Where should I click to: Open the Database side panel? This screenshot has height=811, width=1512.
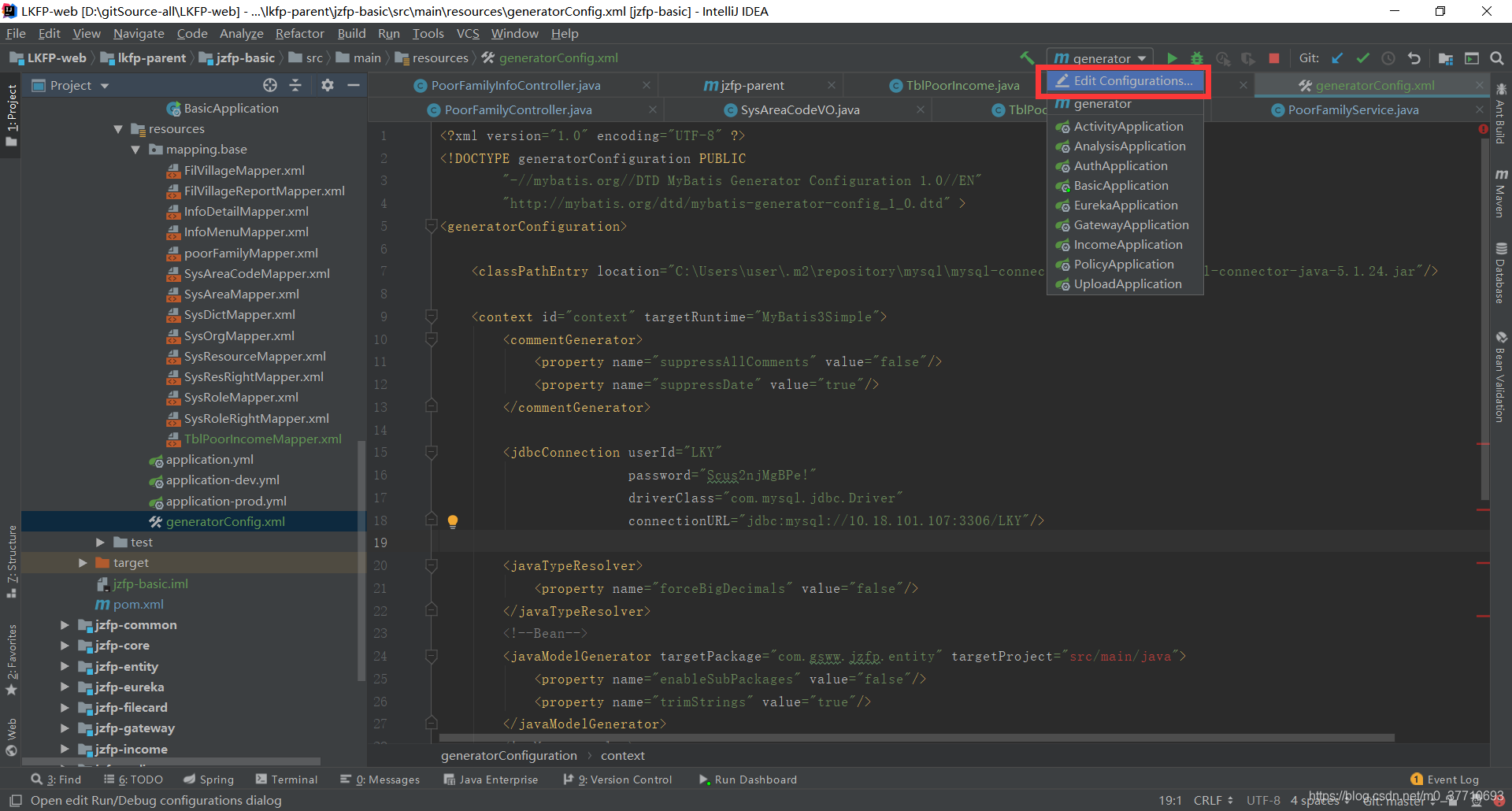pos(1501,272)
